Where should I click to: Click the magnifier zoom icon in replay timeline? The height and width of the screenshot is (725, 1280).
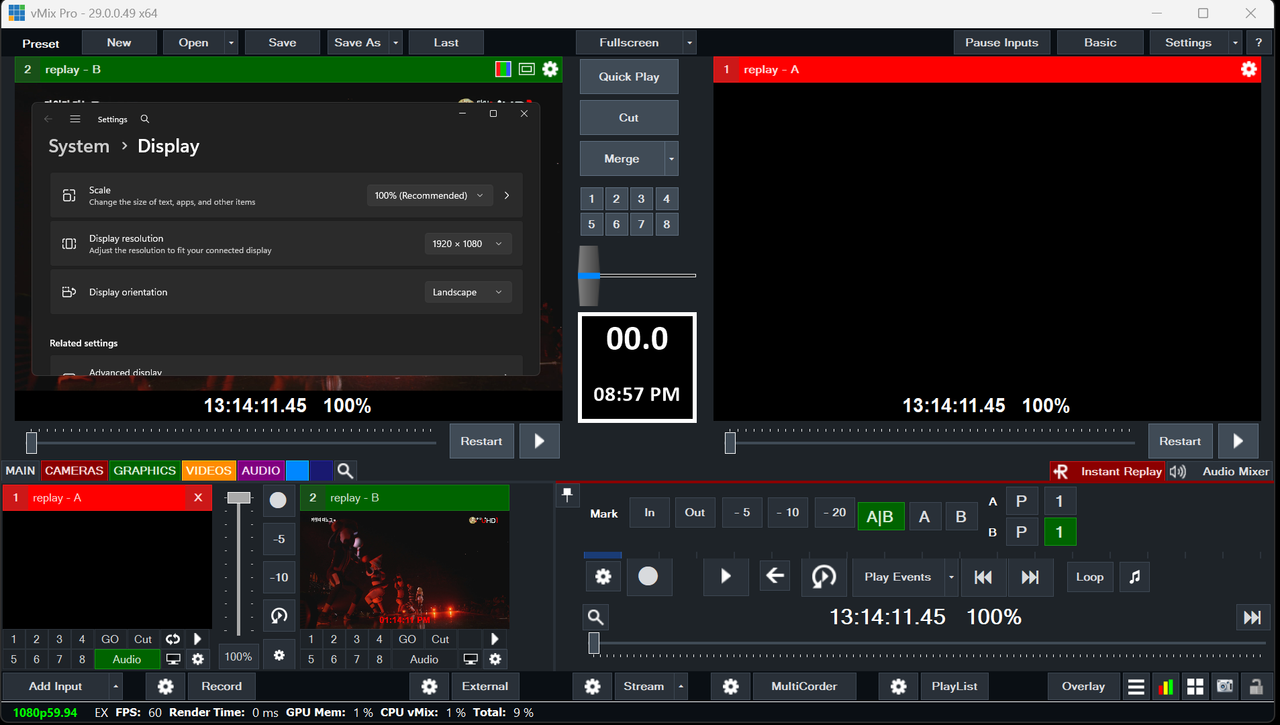[x=595, y=616]
